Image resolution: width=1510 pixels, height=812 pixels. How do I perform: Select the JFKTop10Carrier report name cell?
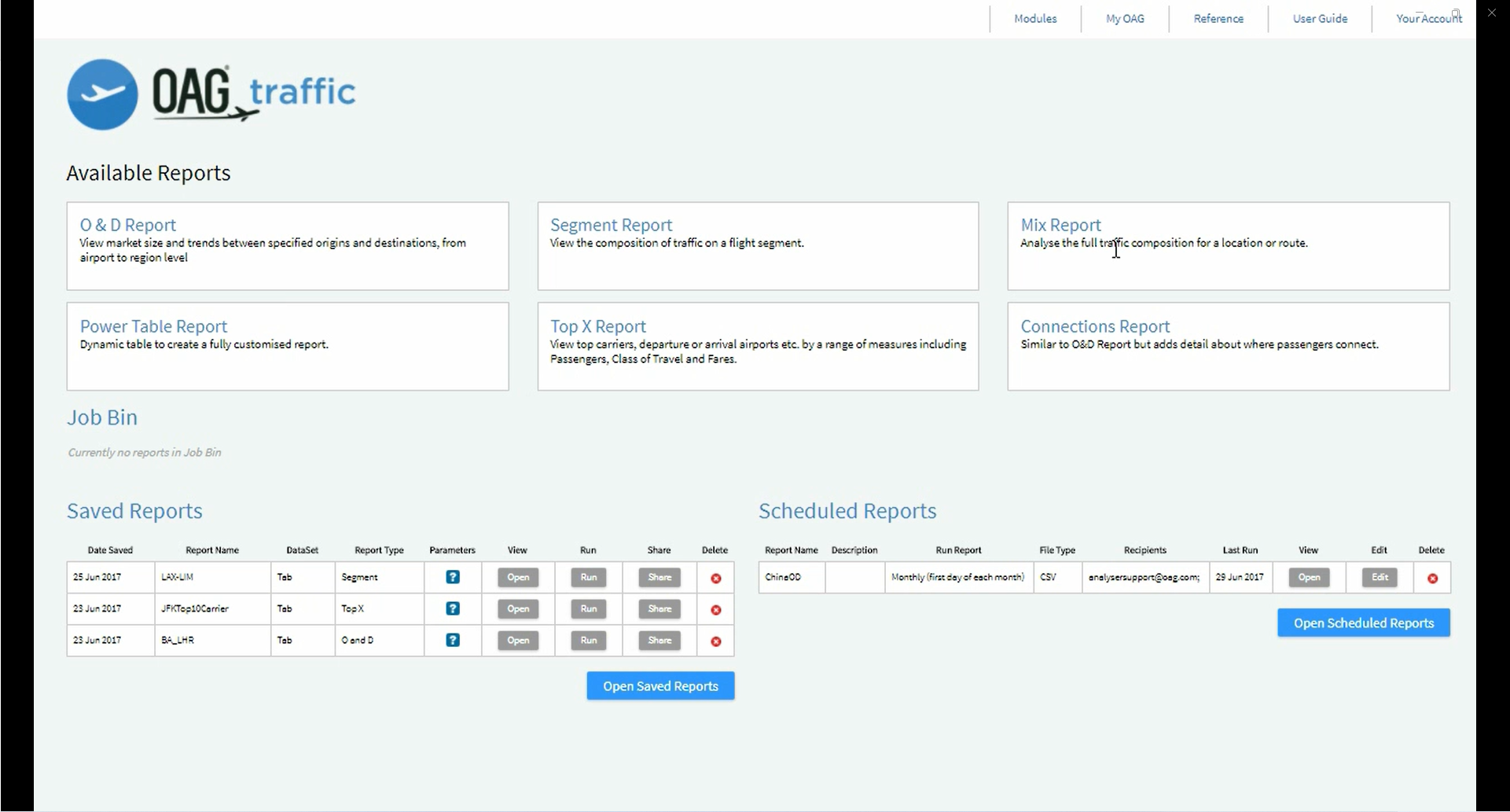pyautogui.click(x=212, y=609)
